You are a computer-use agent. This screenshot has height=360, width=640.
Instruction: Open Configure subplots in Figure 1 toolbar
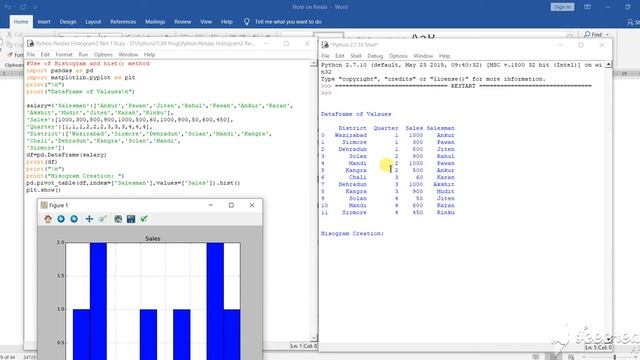118,219
